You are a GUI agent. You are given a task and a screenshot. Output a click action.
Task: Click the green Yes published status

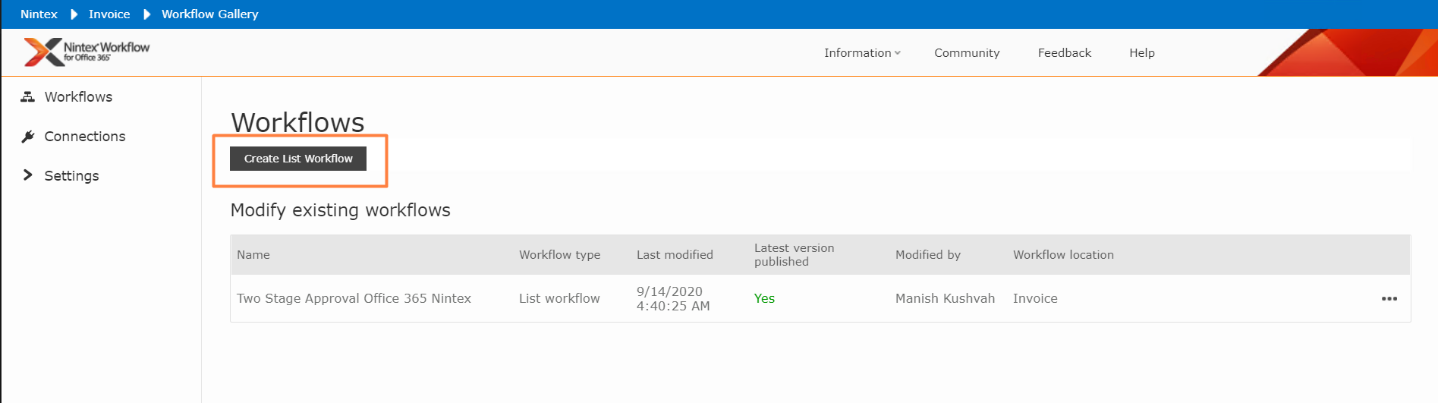(764, 298)
